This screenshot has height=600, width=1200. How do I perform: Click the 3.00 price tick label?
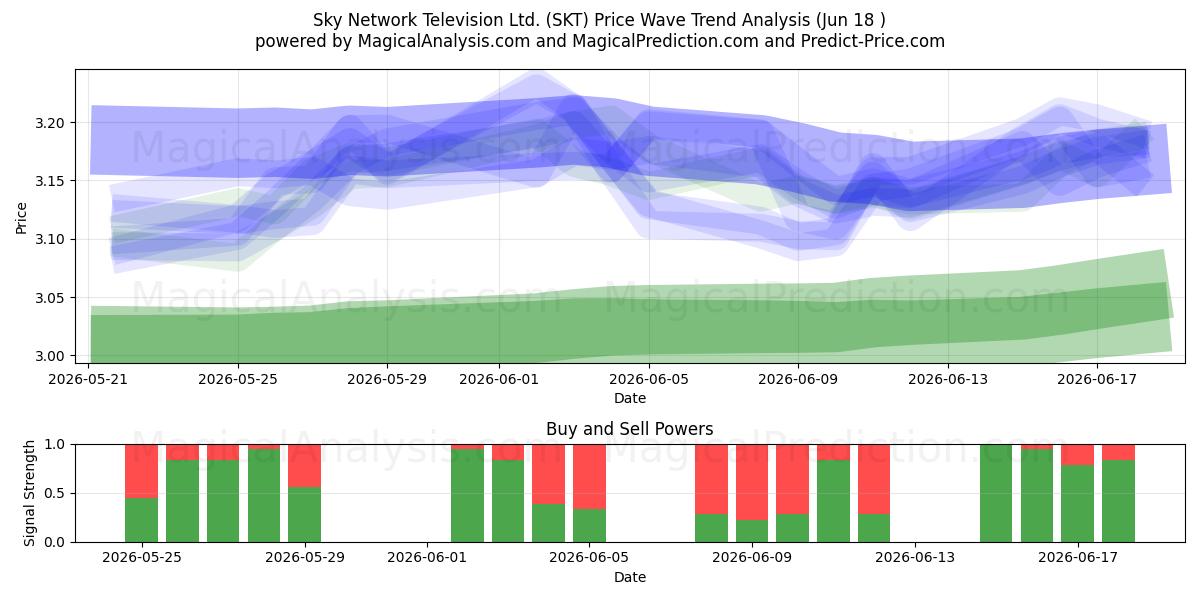click(x=51, y=356)
